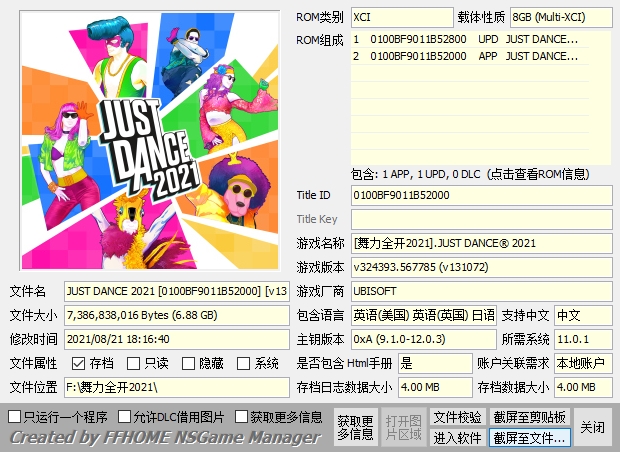Screen dimensions: 620x452
Task: Enable 只运行一个程序 single instance option
Action: point(15,416)
